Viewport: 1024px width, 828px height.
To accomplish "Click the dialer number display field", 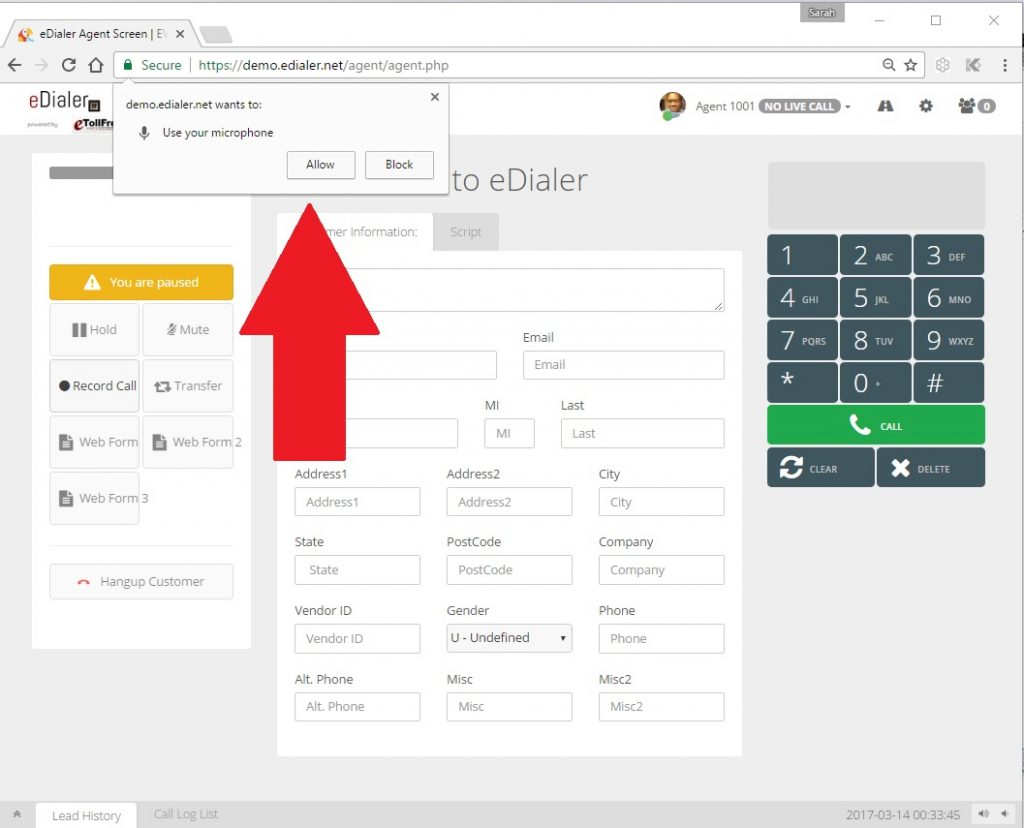I will pyautogui.click(x=876, y=195).
